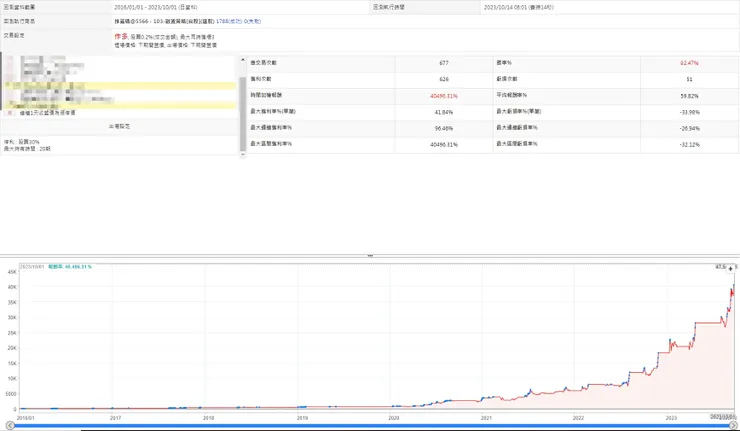Click the up arrow at chart top-right
740x431 pixels.
click(x=731, y=268)
